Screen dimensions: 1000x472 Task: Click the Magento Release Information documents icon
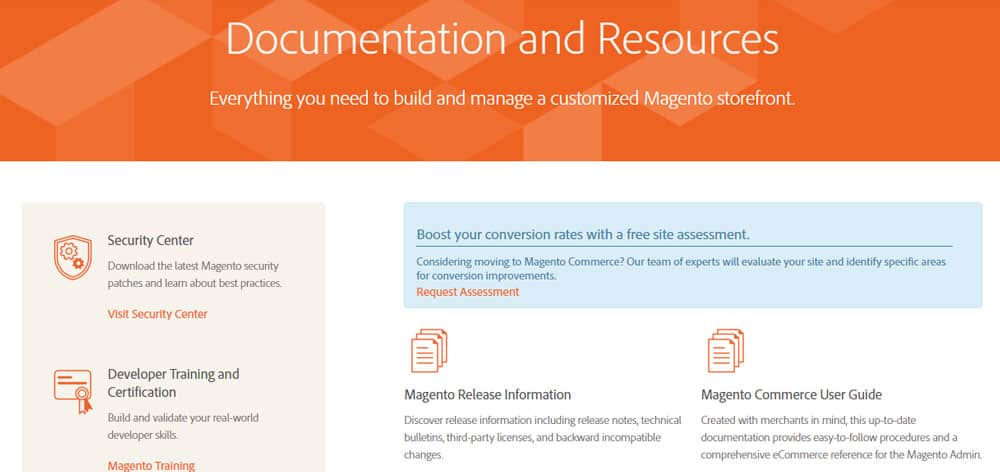click(x=429, y=351)
